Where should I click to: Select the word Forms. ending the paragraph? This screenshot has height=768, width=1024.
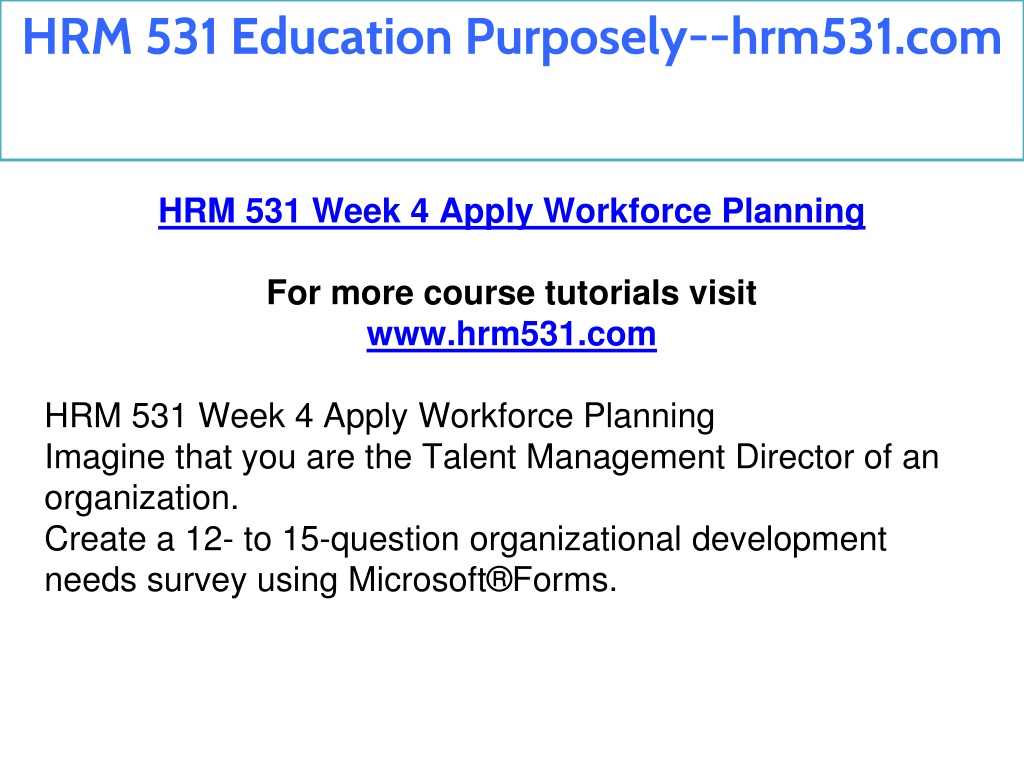pyautogui.click(x=565, y=580)
